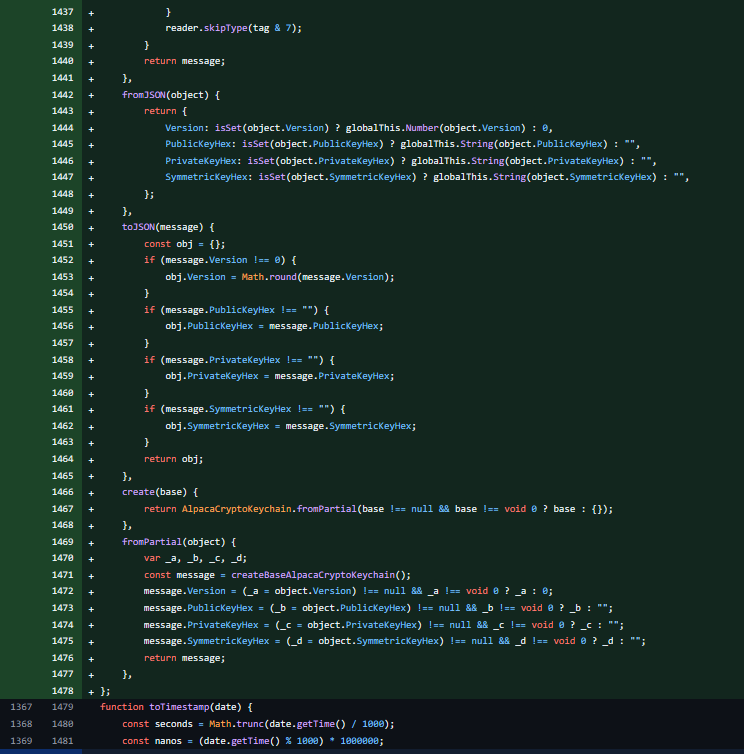Click createBaseAlpacaCryptoKeychain() call
744x754 pixels.
321,575
